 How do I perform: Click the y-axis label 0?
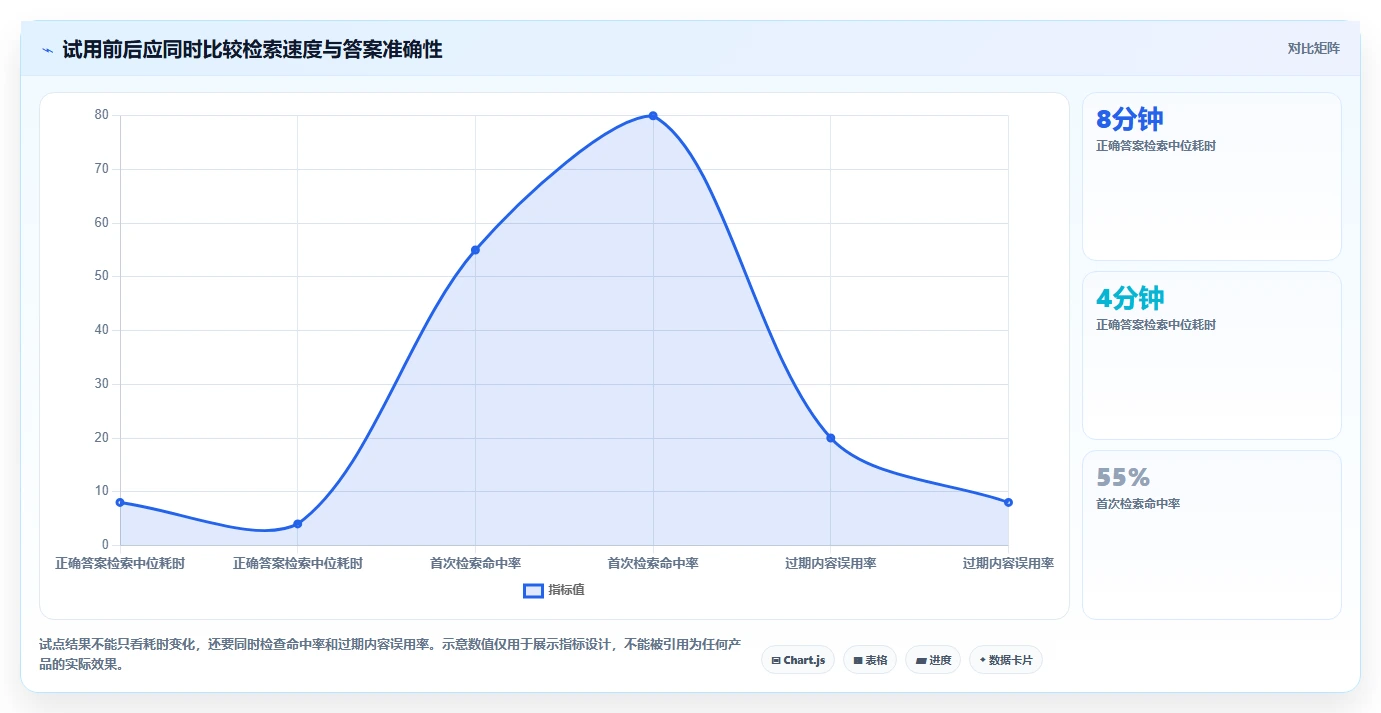click(105, 545)
